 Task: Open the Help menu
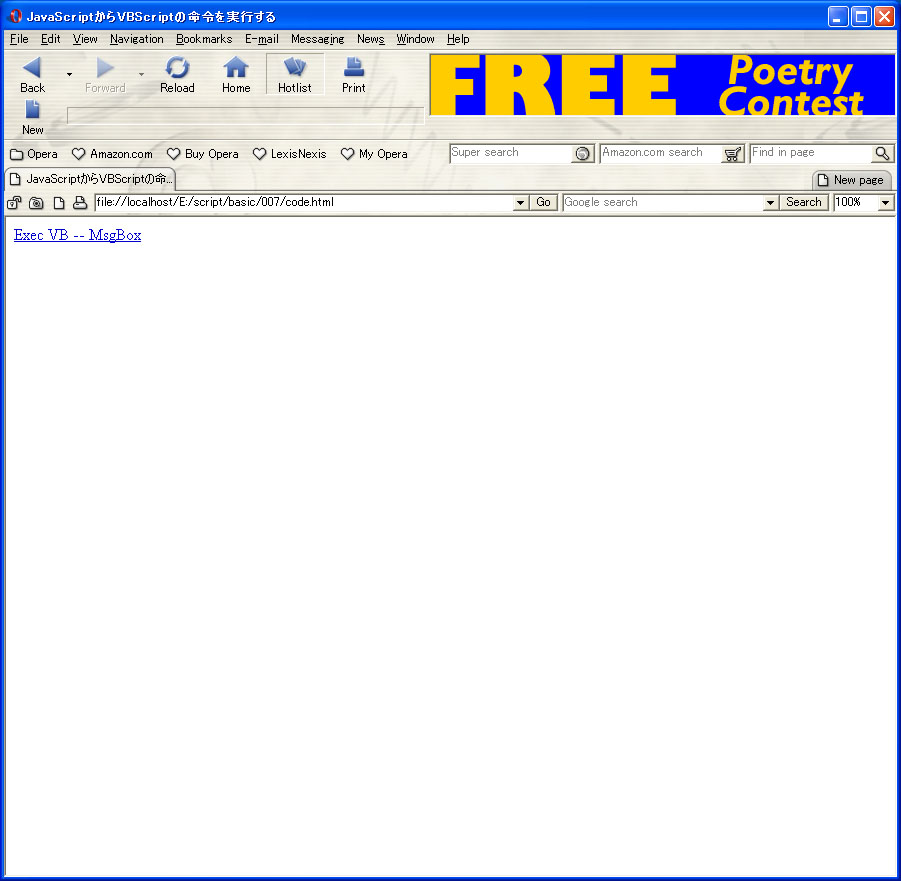pos(458,39)
